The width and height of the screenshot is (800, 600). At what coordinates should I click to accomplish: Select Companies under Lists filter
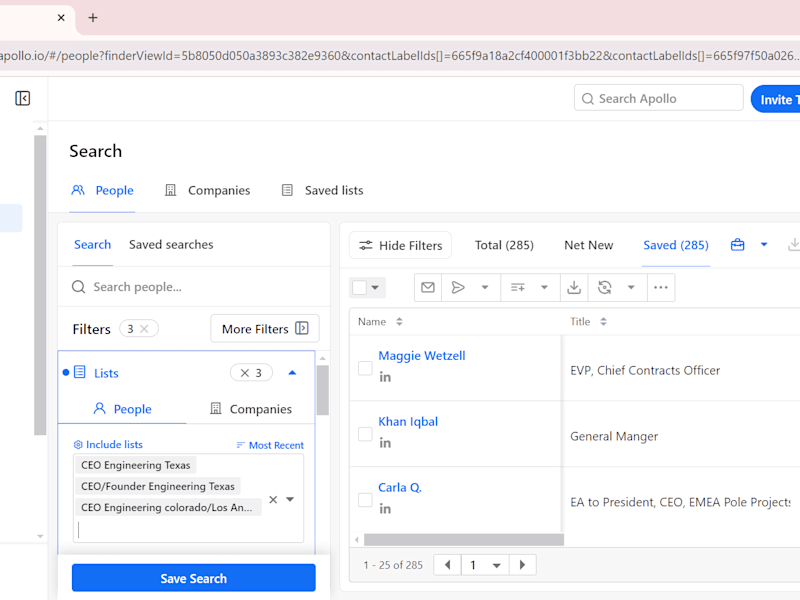point(251,409)
